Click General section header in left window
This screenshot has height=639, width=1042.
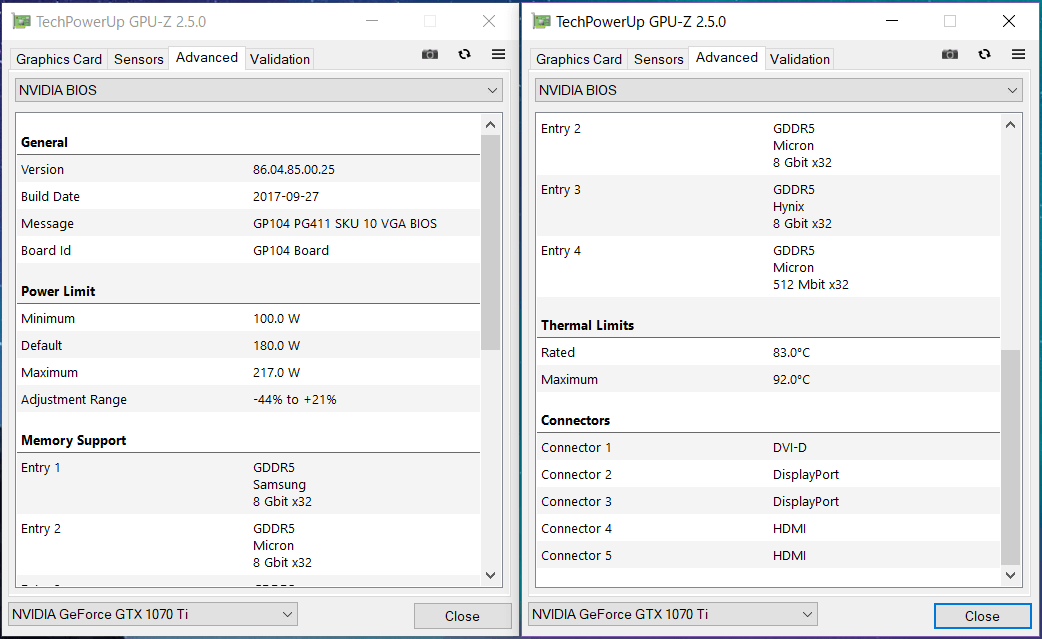tap(44, 142)
